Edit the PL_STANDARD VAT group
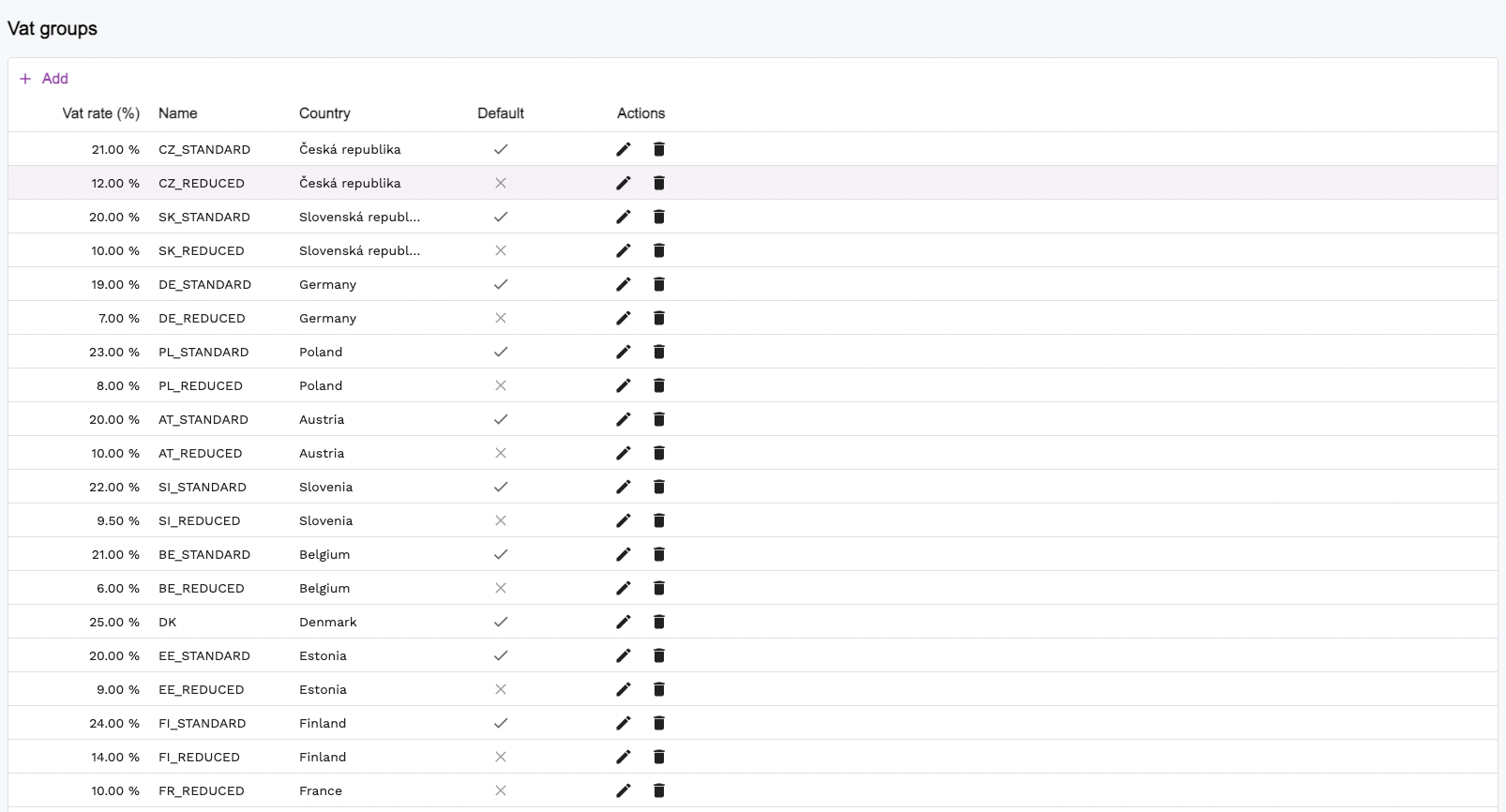This screenshot has width=1506, height=812. 624,352
